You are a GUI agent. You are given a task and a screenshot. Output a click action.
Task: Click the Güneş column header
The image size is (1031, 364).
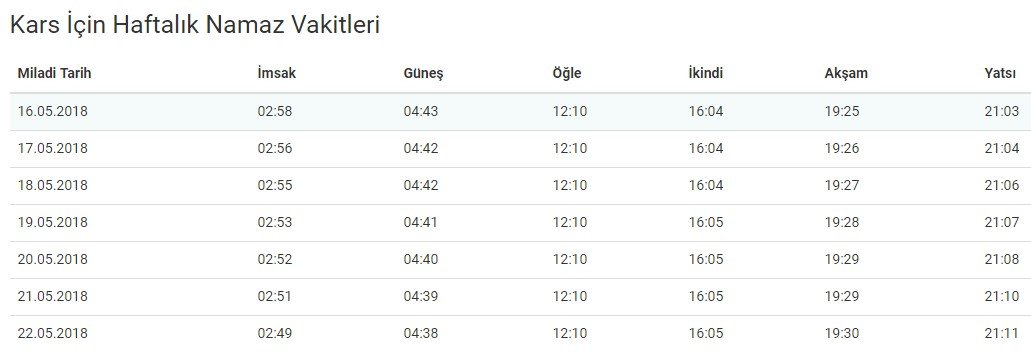pyautogui.click(x=423, y=74)
